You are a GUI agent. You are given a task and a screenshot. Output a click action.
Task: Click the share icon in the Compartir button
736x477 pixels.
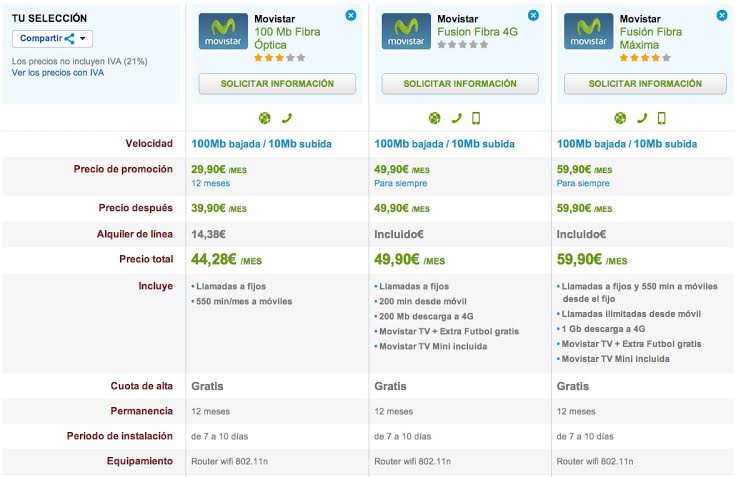click(x=69, y=38)
